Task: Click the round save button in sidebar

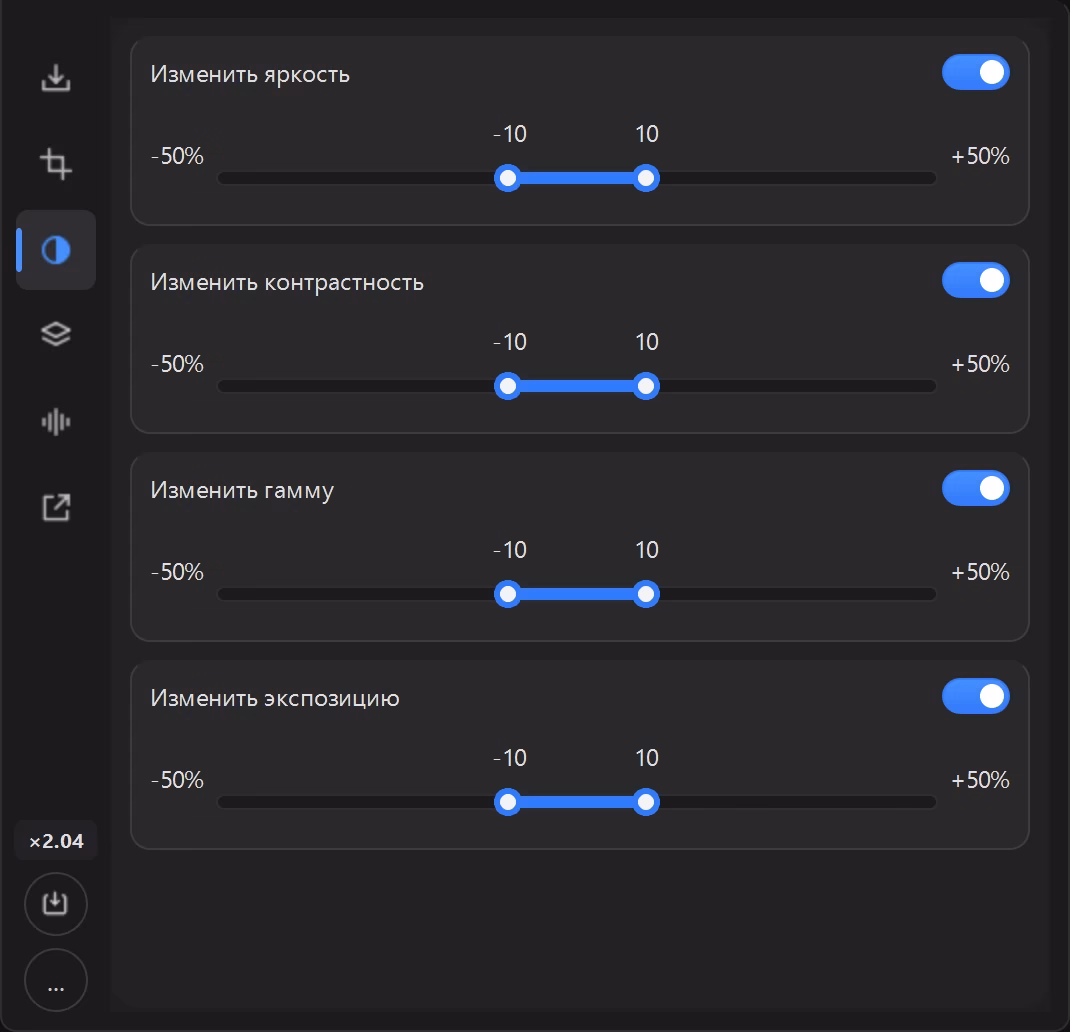Action: (56, 904)
